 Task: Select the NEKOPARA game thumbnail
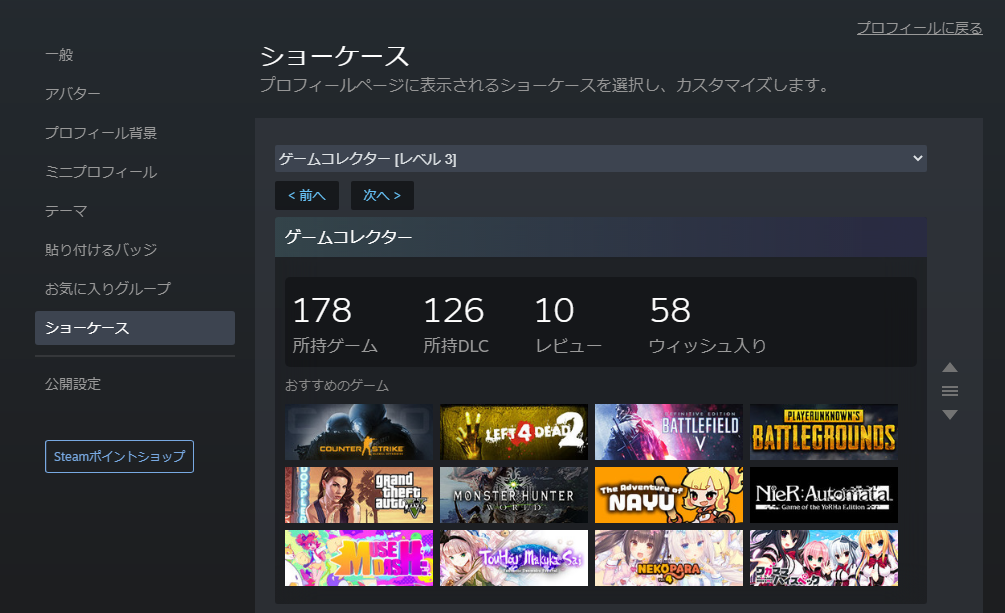pyautogui.click(x=669, y=558)
